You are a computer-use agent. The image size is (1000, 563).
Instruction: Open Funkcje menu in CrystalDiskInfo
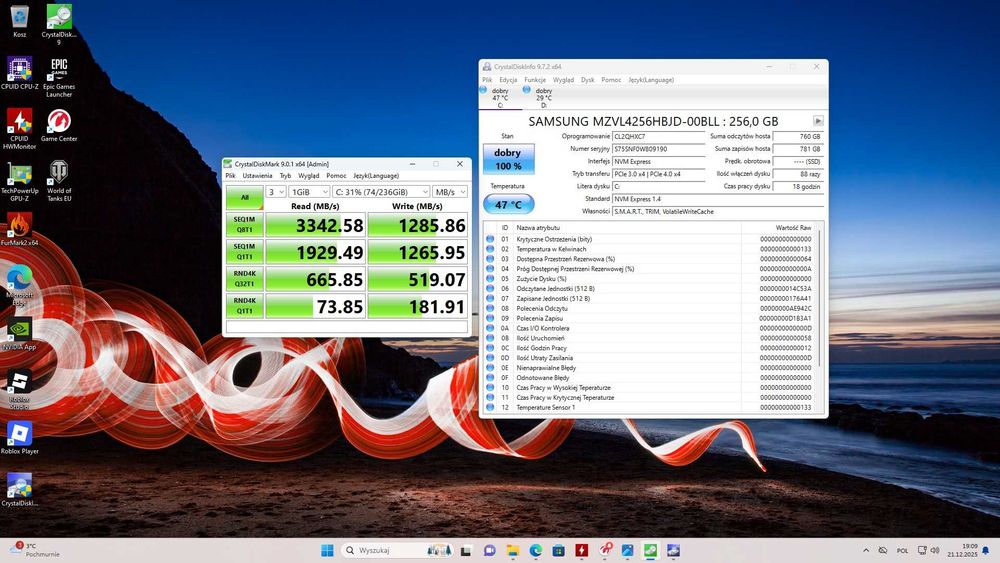(535, 80)
